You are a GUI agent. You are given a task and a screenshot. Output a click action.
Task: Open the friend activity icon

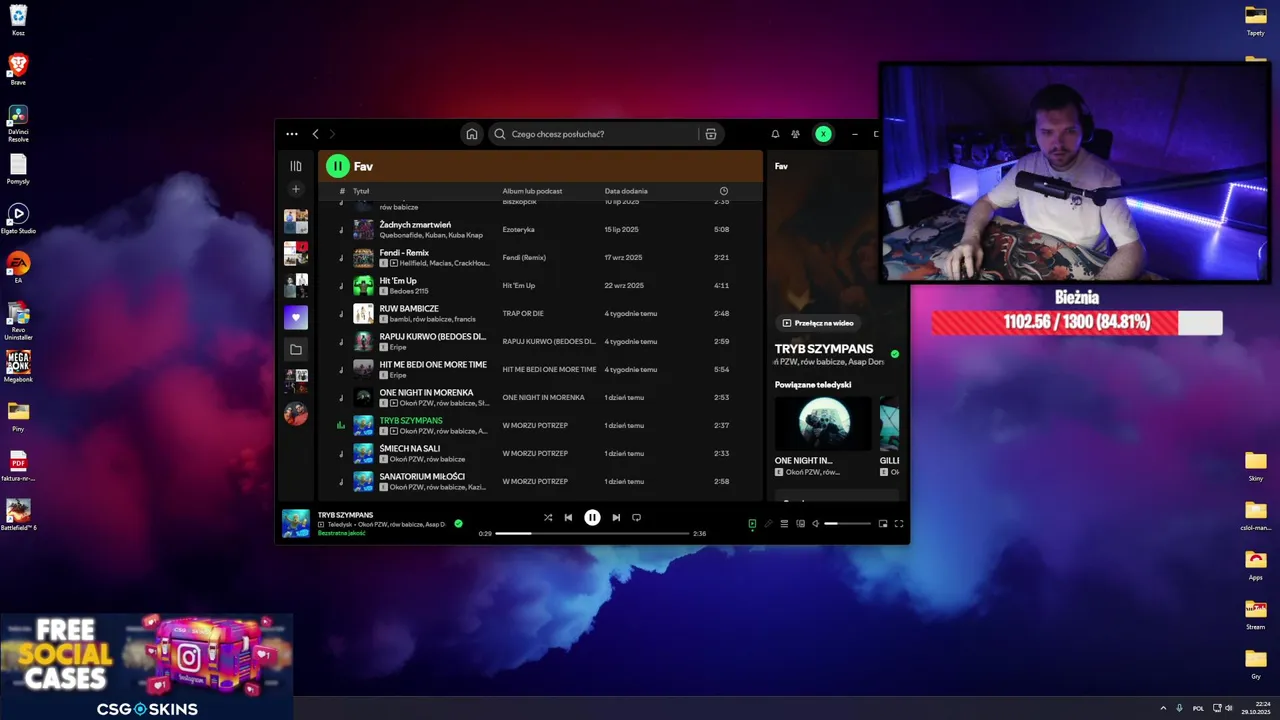click(x=795, y=134)
